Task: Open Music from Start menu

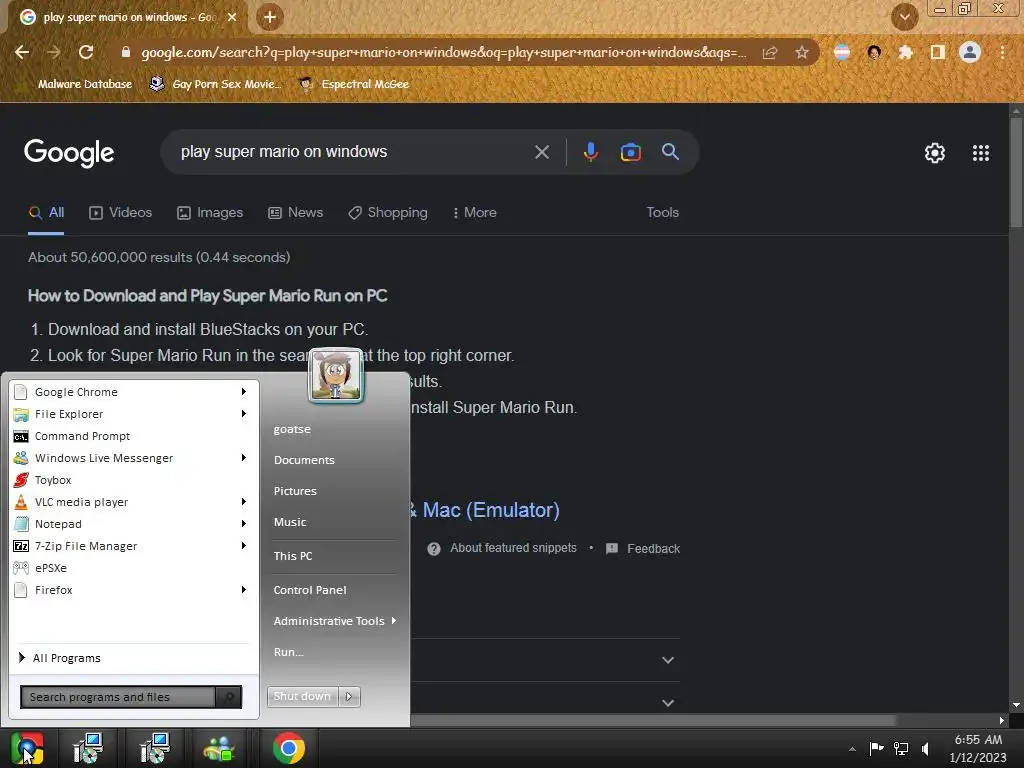Action: pos(290,522)
